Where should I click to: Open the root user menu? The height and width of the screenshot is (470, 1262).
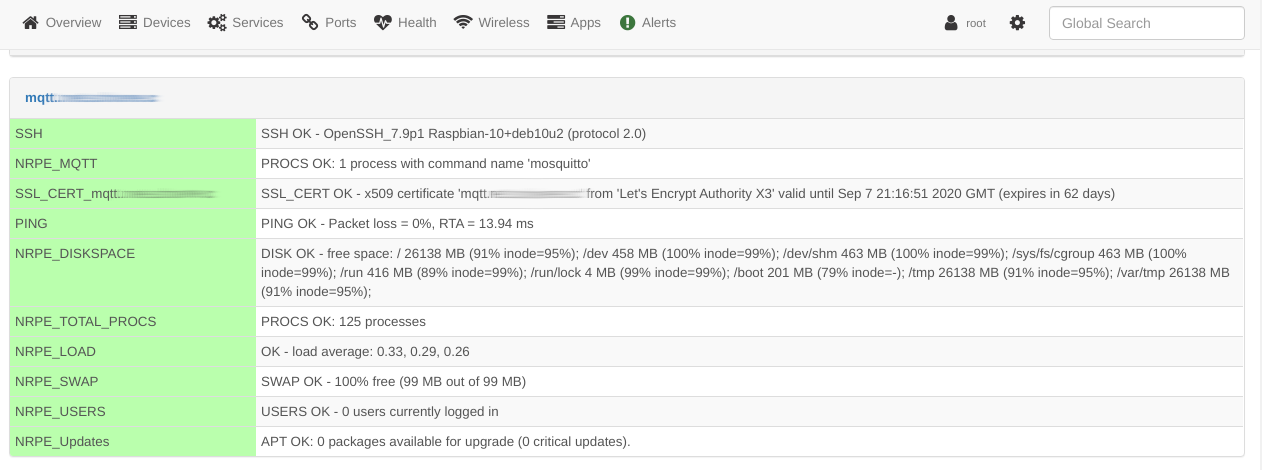[x=965, y=22]
